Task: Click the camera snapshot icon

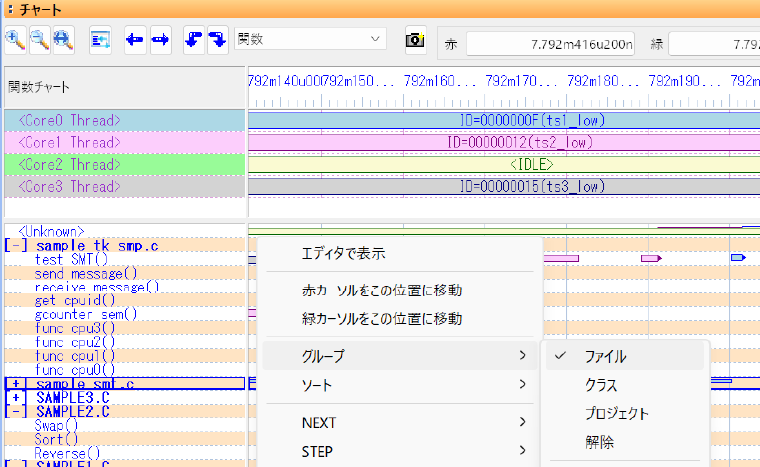Action: pyautogui.click(x=415, y=40)
